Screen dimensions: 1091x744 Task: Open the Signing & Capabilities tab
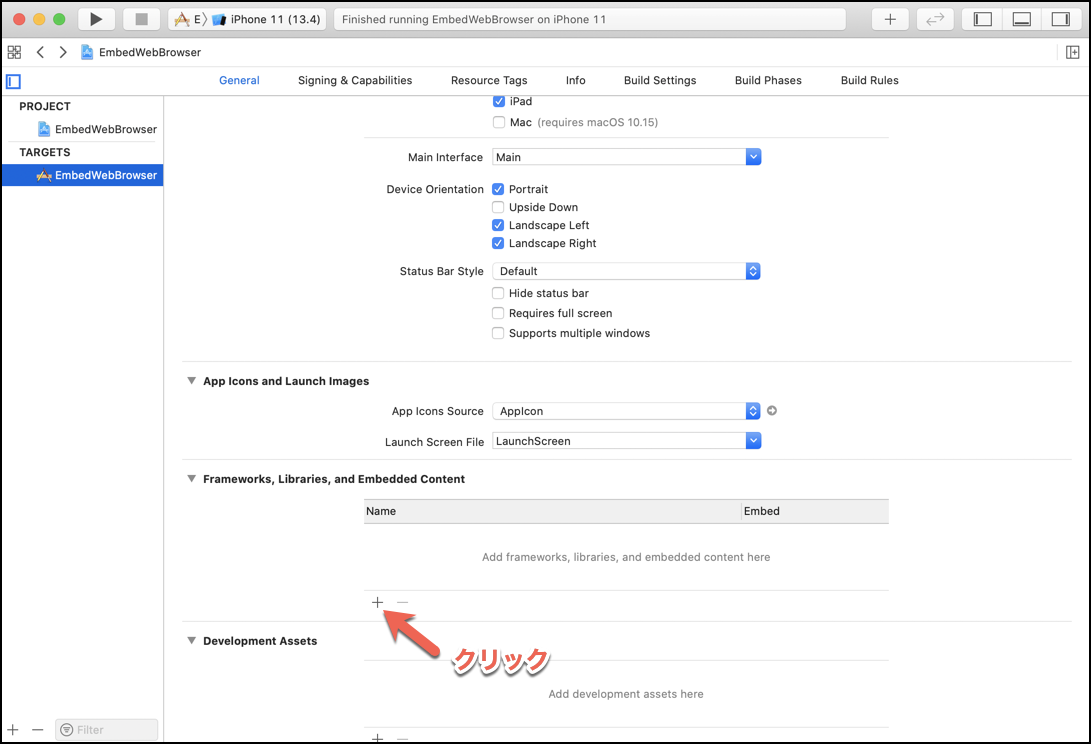click(355, 81)
